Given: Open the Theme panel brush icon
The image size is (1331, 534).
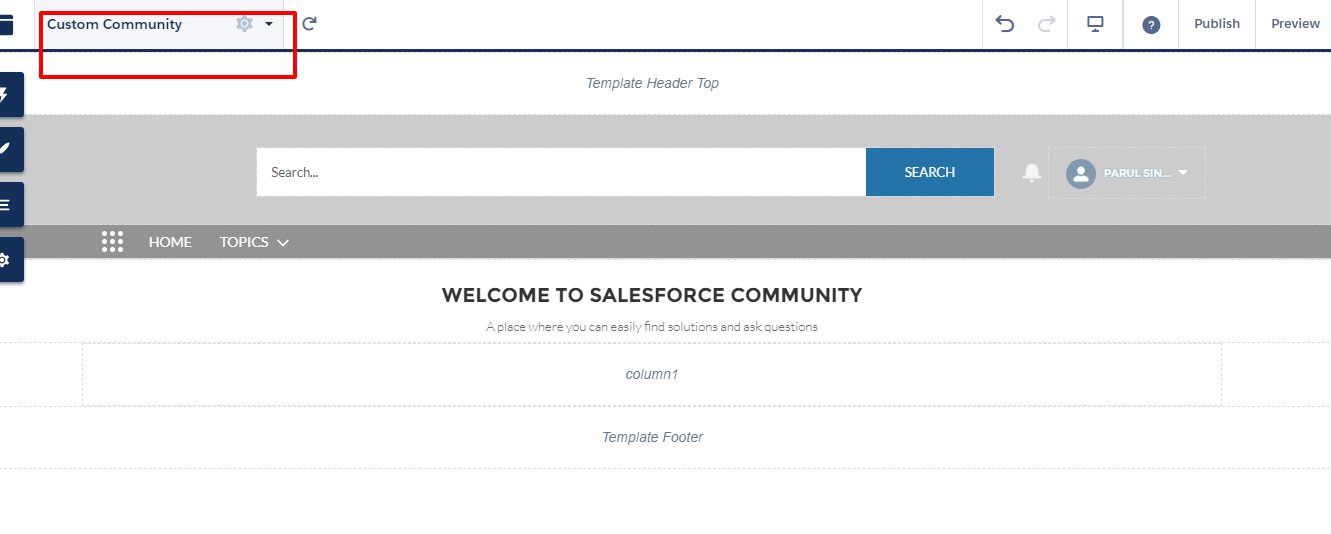Looking at the screenshot, I should point(6,149).
